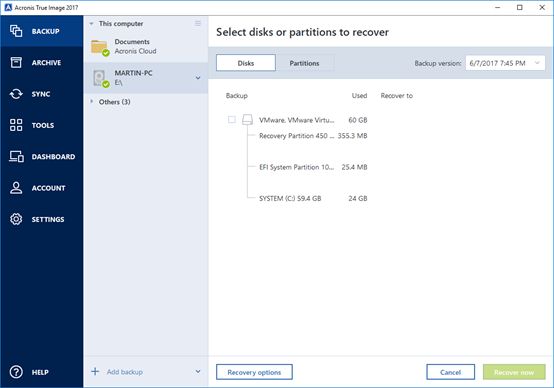The image size is (554, 388).
Task: Click the VMware disk drive icon
Action: pyautogui.click(x=247, y=120)
